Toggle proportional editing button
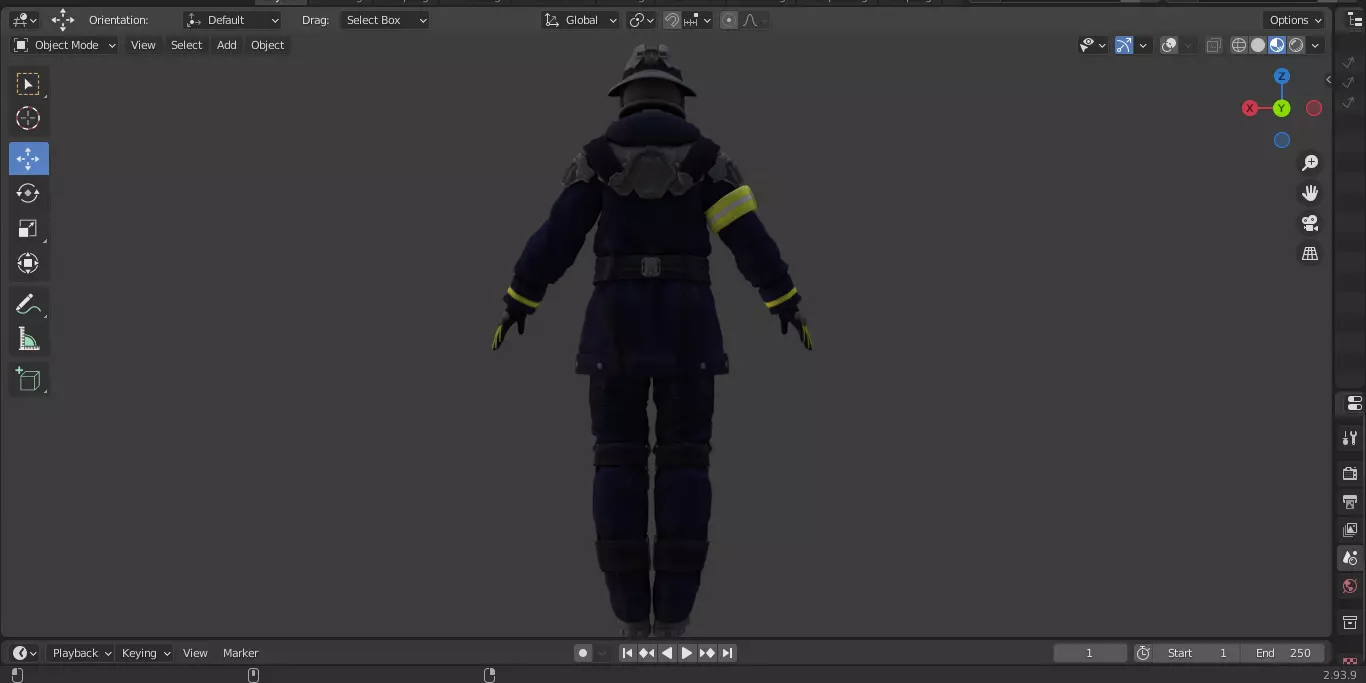The image size is (1366, 683). 729,20
